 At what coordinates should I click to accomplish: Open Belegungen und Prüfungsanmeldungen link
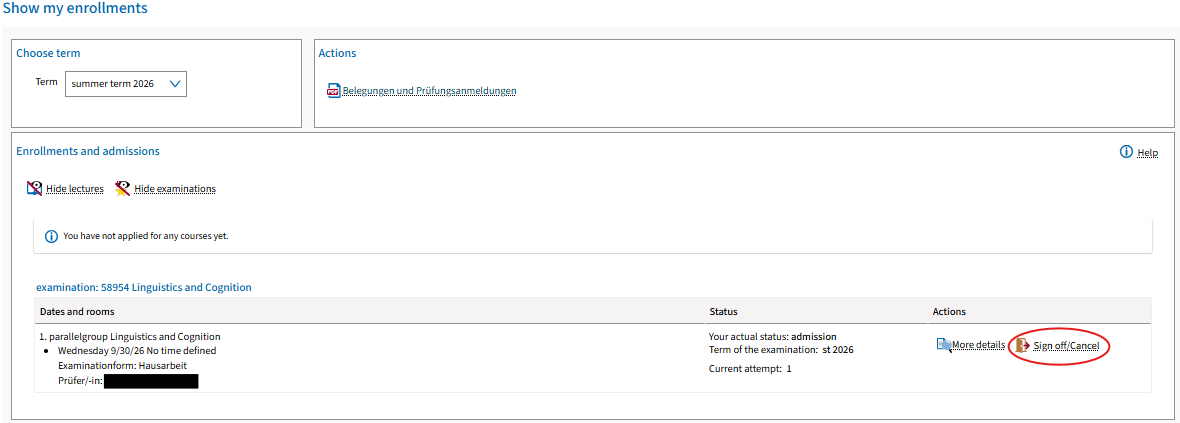(430, 91)
